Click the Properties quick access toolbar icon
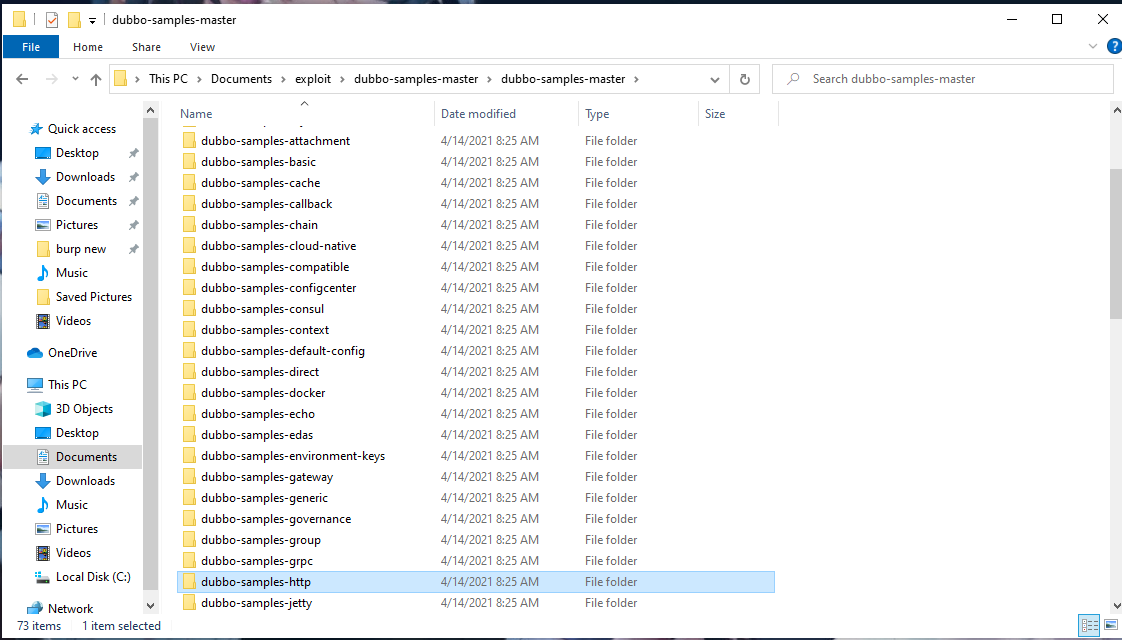The width and height of the screenshot is (1122, 640). tap(52, 19)
